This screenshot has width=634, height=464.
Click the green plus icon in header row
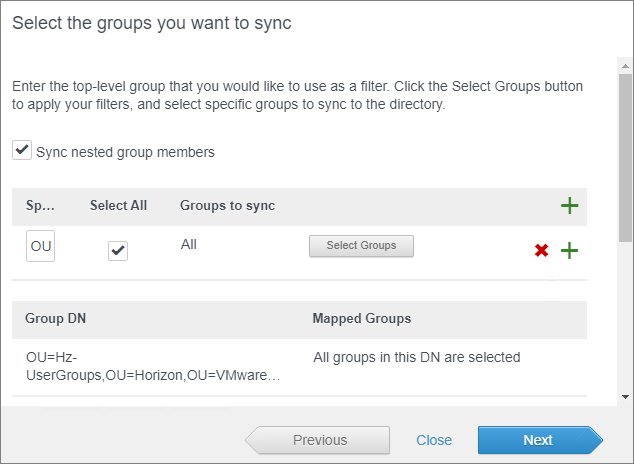tap(569, 206)
